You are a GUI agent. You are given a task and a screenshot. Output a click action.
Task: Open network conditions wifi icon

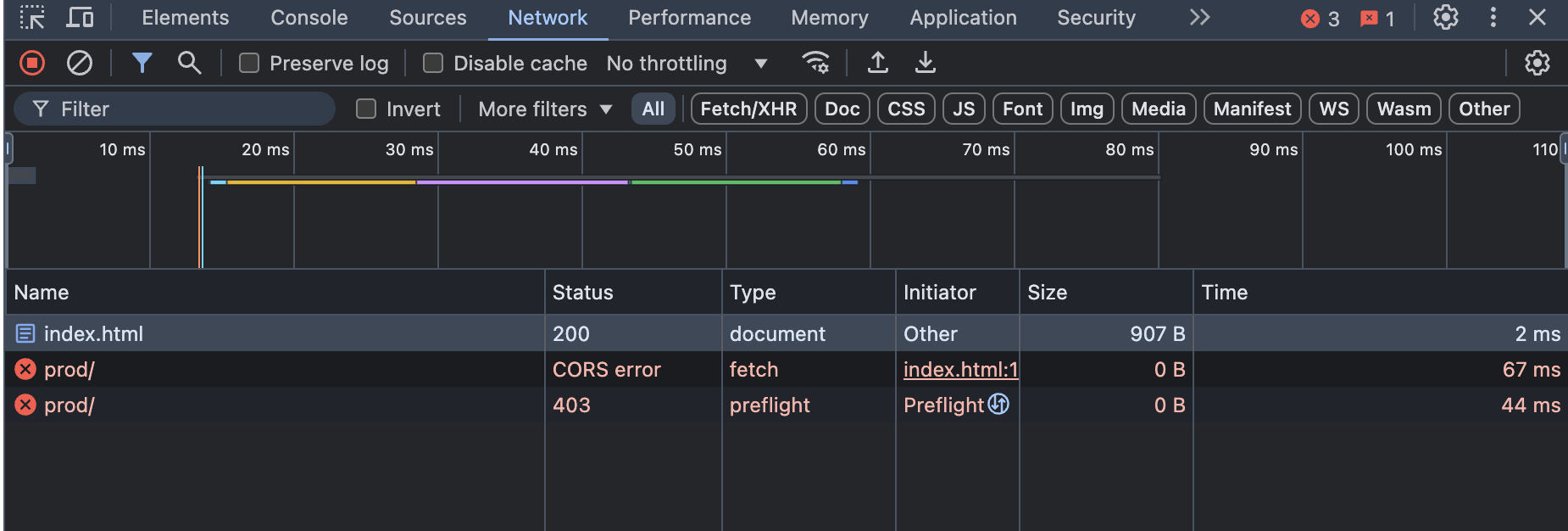click(815, 63)
